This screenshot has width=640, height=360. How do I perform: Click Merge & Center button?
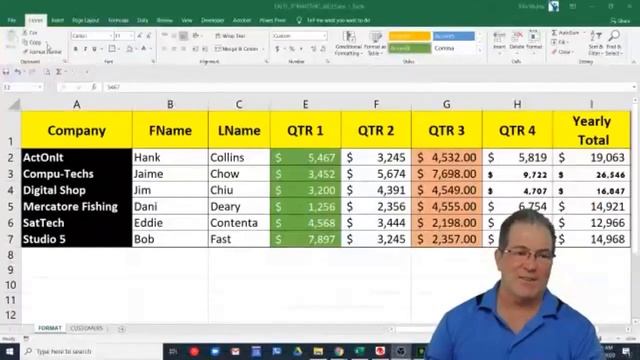click(237, 49)
